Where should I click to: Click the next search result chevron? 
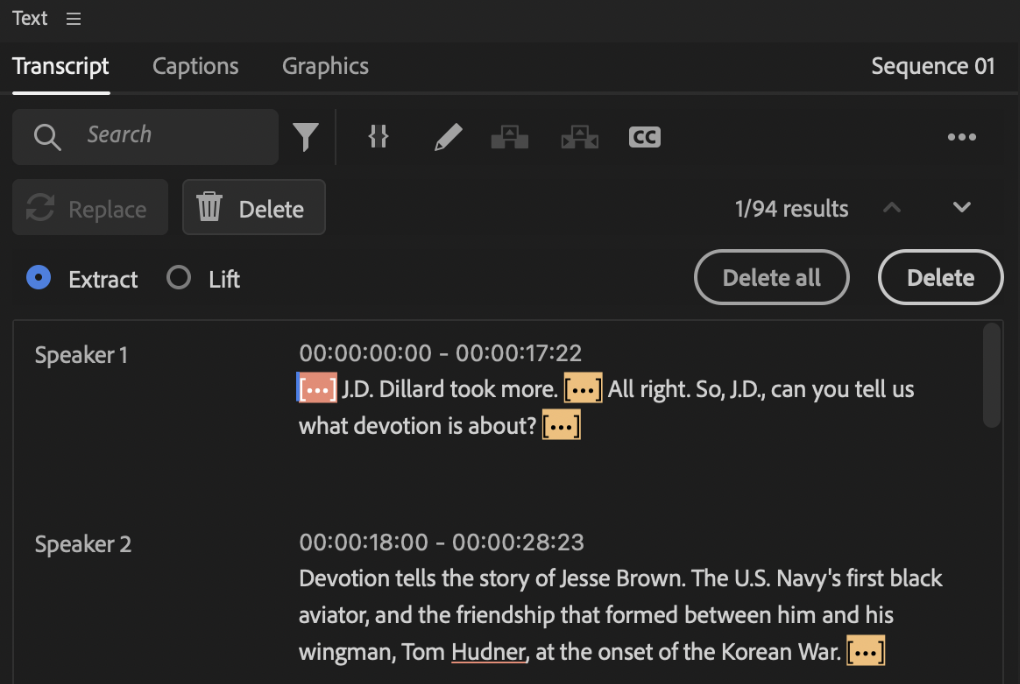[962, 207]
